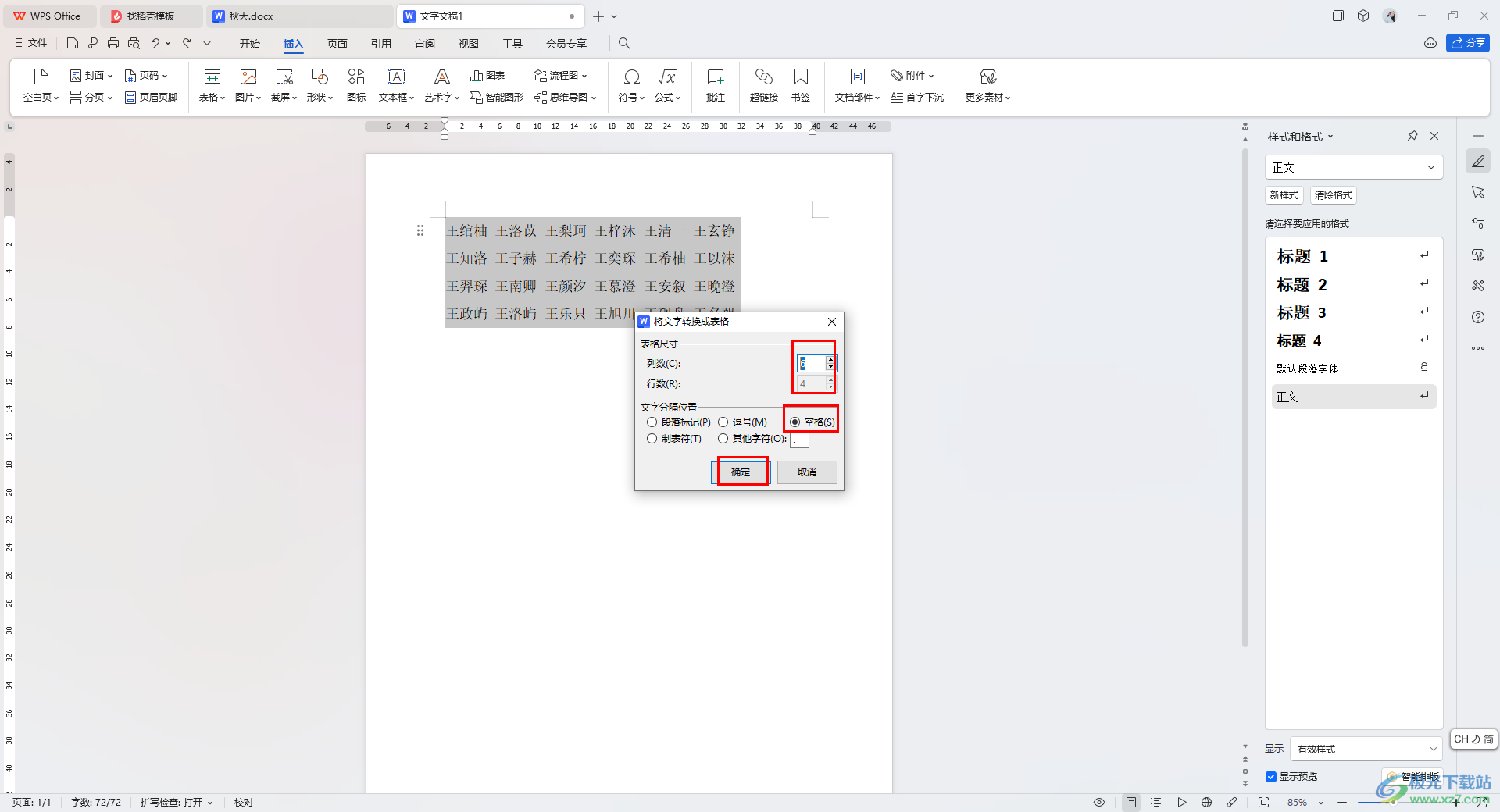Apply the 标题 1 style
The image size is (1500, 812).
[1354, 256]
